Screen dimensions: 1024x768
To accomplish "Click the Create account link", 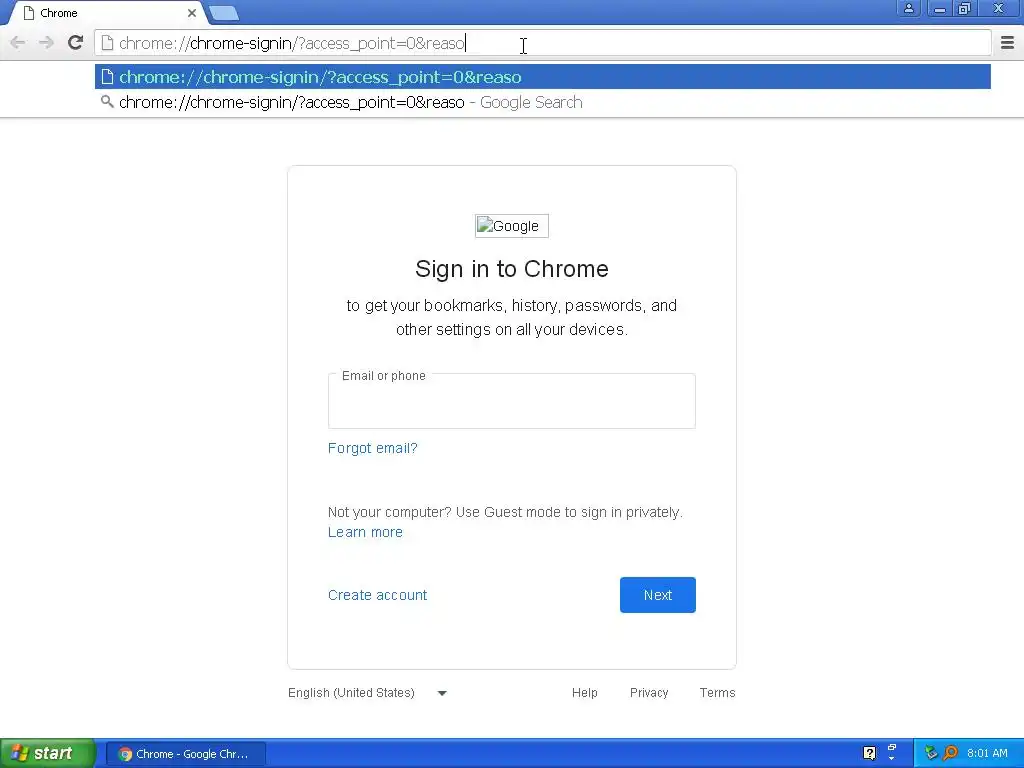I will coord(377,595).
